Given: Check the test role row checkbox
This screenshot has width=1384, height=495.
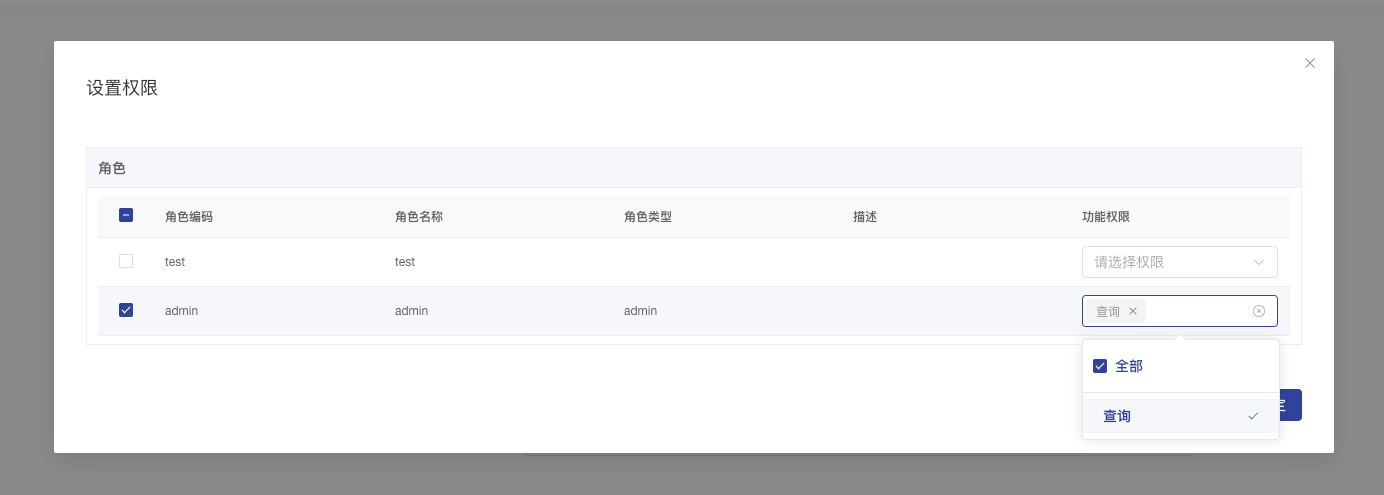Looking at the screenshot, I should [126, 261].
